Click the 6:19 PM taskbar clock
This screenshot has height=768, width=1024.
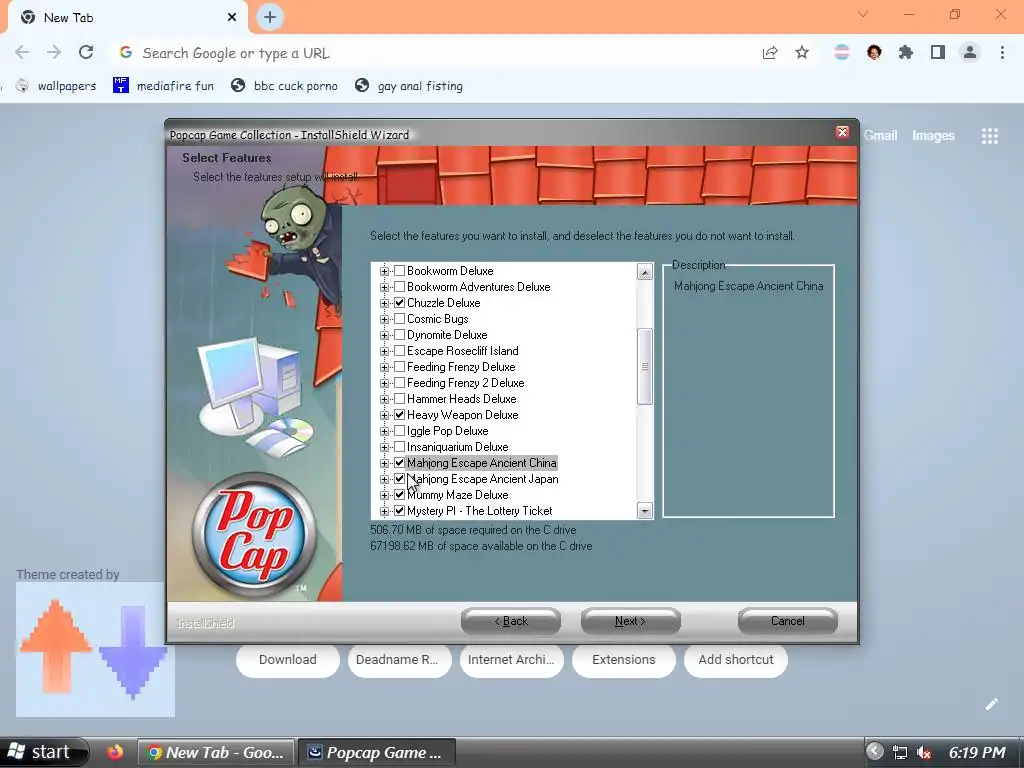tap(976, 752)
